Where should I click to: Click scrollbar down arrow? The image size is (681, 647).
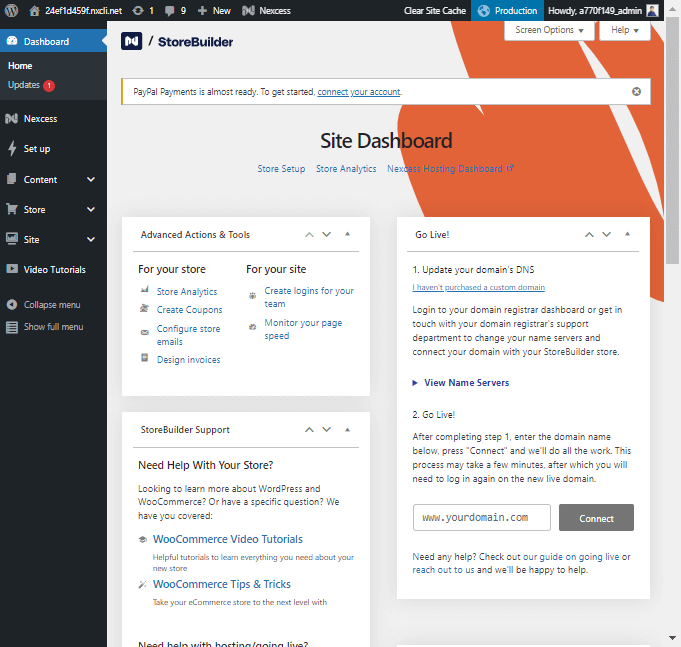tap(672, 638)
